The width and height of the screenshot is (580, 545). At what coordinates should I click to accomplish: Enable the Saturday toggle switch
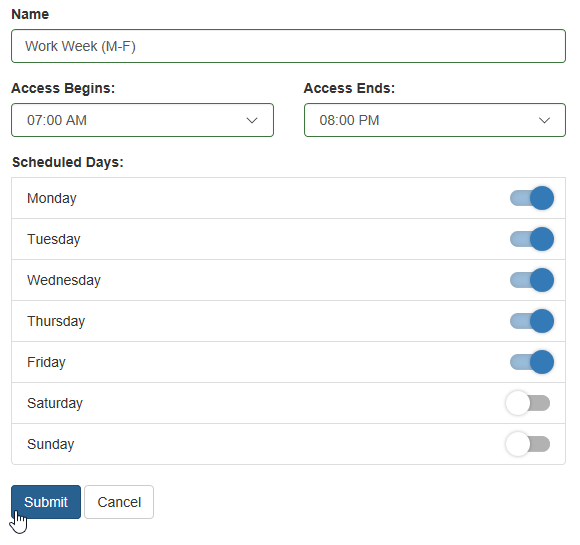point(528,403)
